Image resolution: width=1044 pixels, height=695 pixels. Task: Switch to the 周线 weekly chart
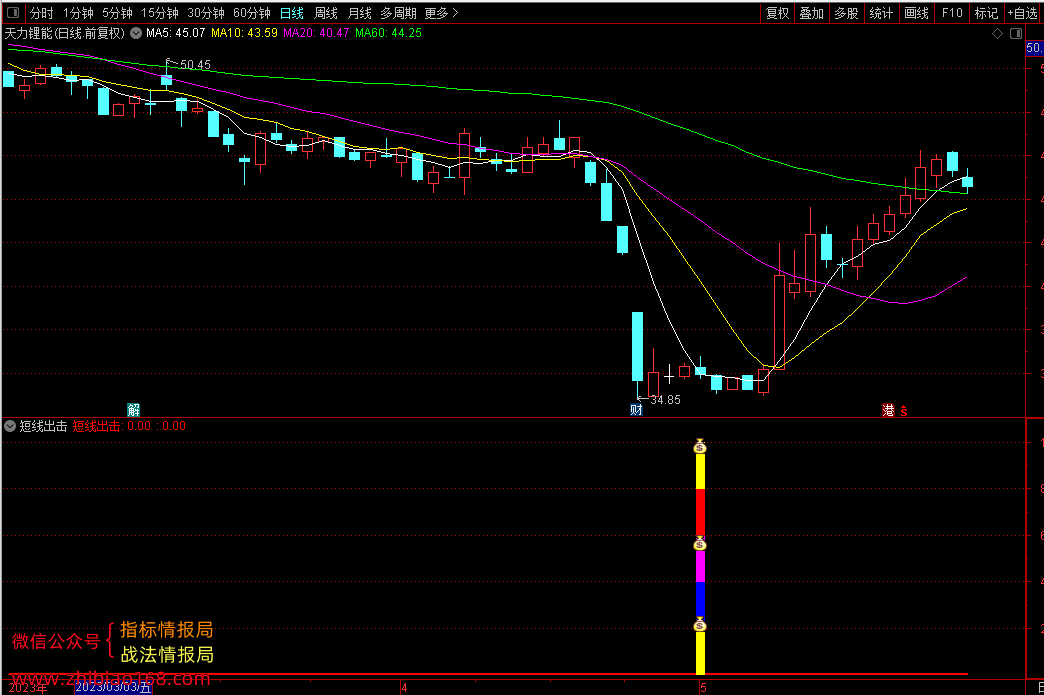(326, 13)
